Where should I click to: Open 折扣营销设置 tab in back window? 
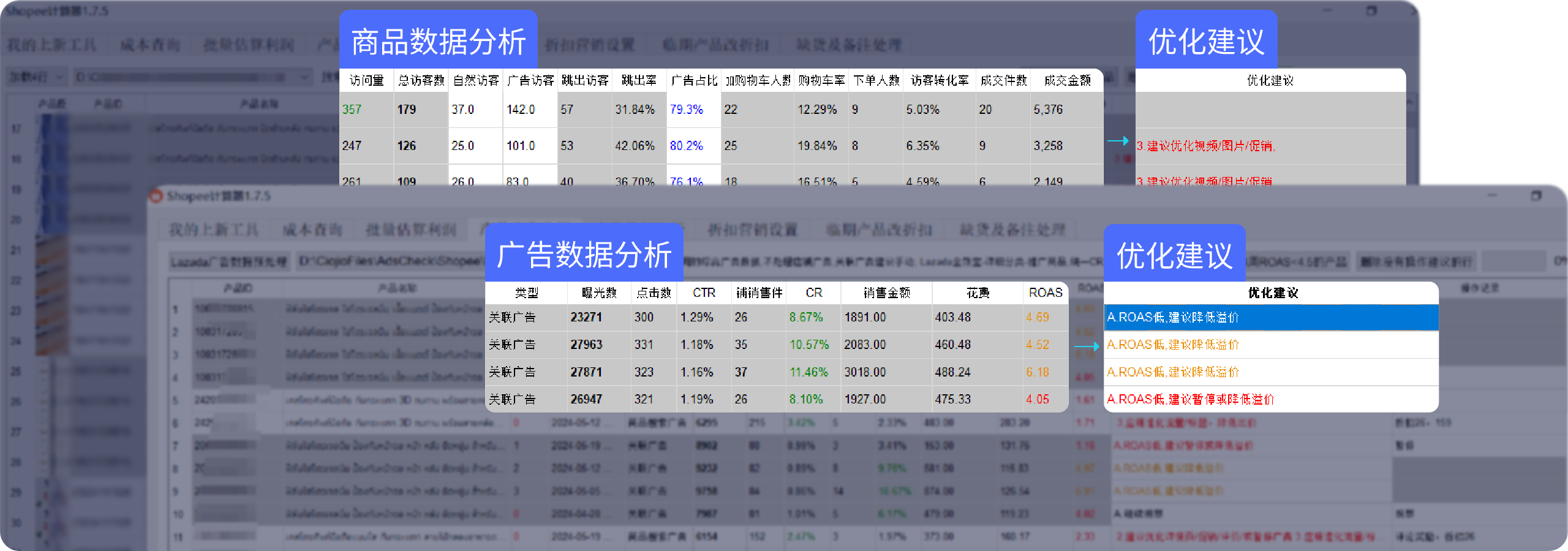pos(589,45)
